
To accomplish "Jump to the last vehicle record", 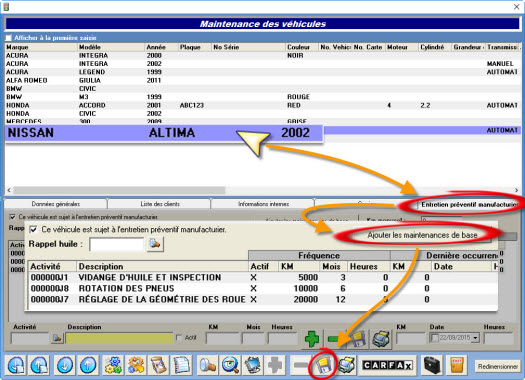I will coord(39,365).
